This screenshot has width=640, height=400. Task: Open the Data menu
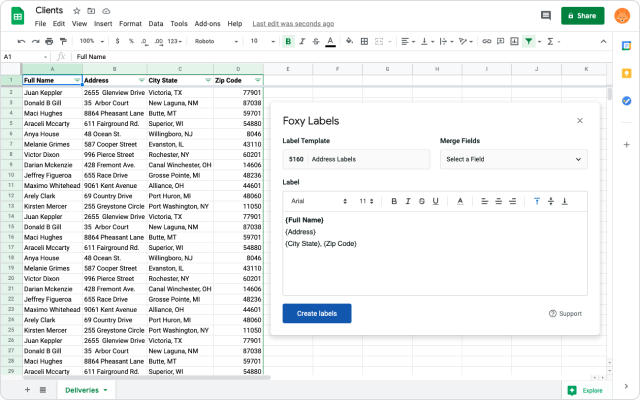(x=156, y=24)
